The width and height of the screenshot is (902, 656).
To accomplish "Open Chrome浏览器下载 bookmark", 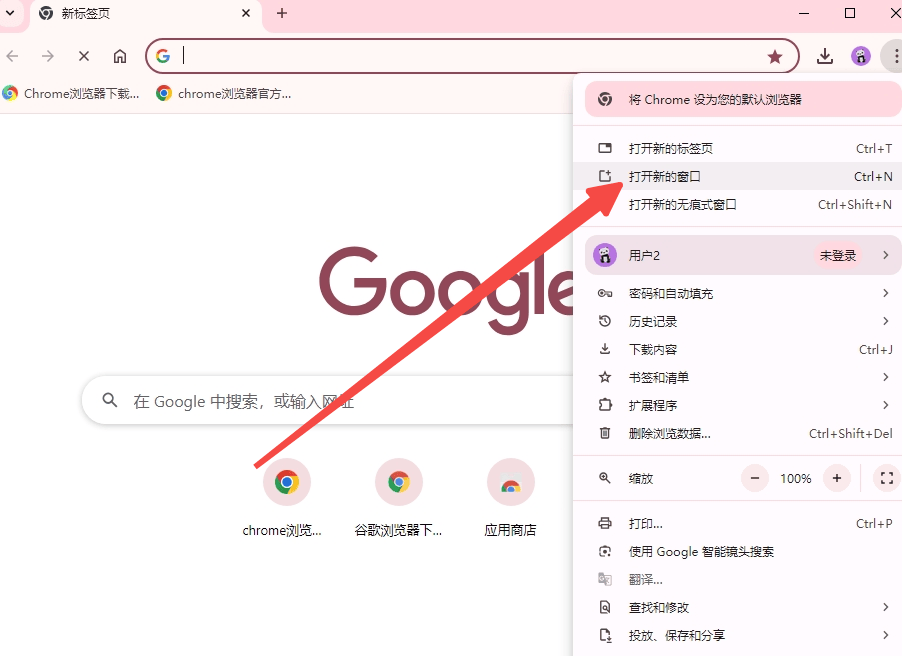I will click(x=72, y=93).
